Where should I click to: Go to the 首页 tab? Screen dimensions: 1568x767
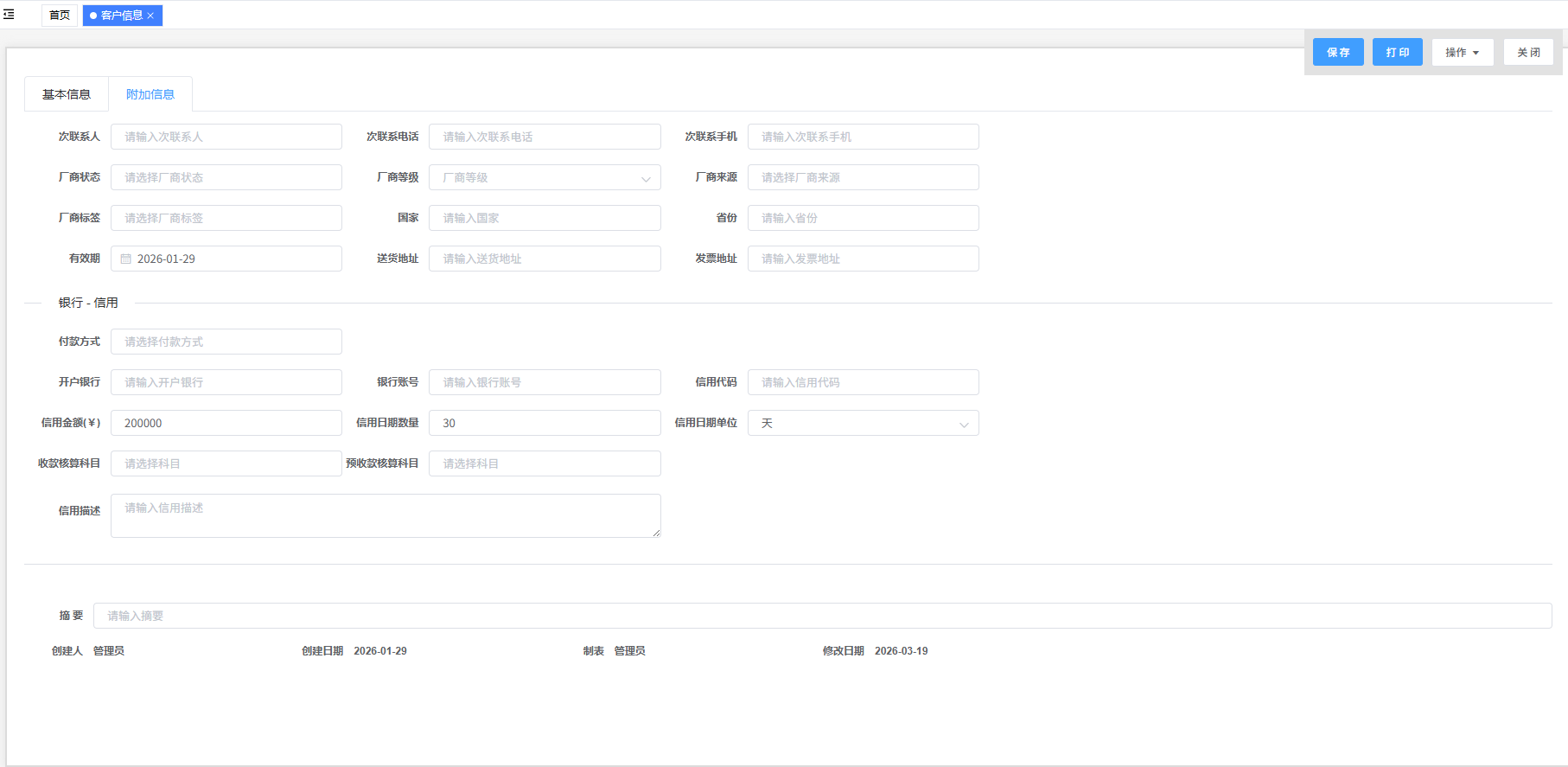pos(60,16)
